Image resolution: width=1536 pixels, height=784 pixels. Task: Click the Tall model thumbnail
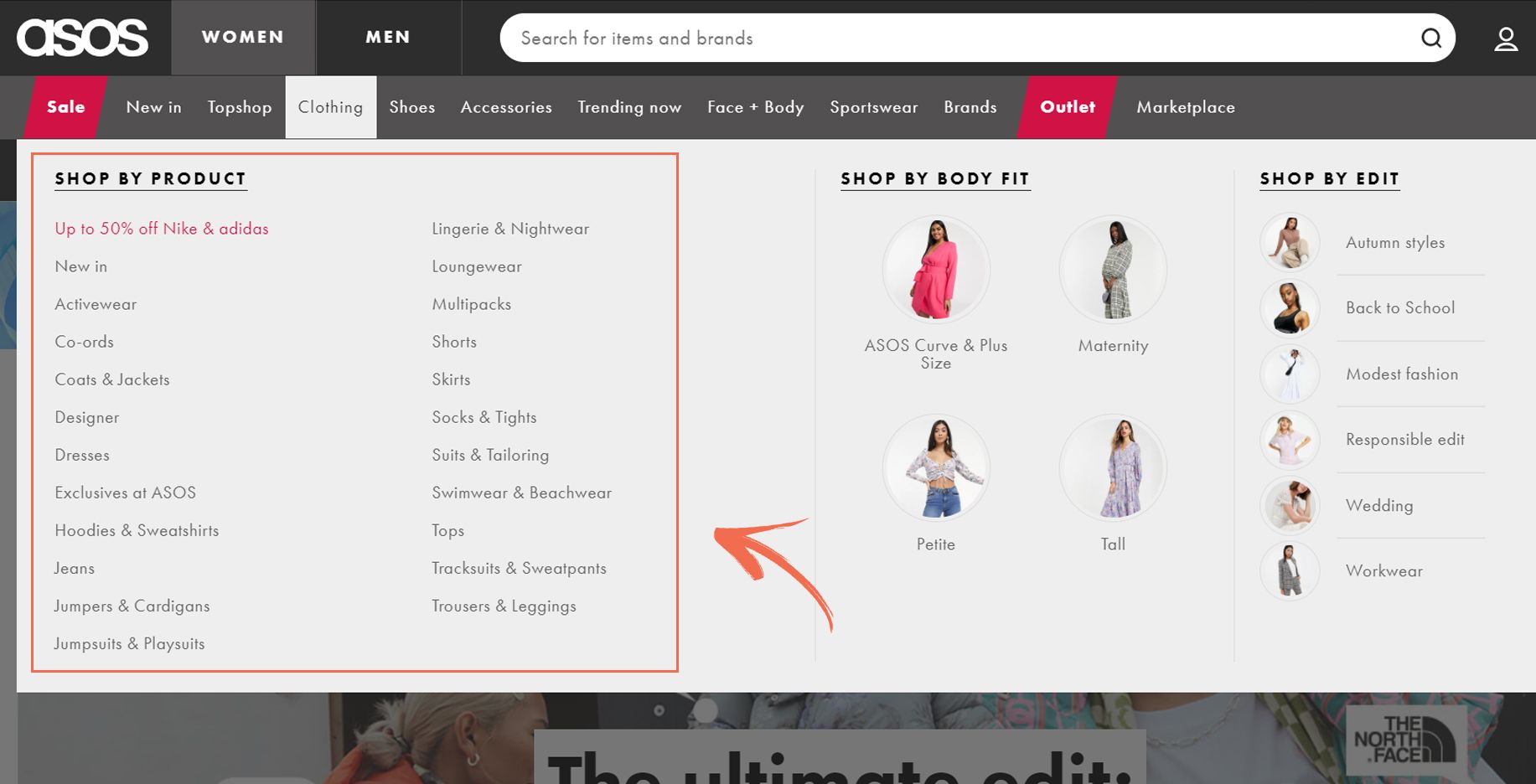click(x=1113, y=468)
